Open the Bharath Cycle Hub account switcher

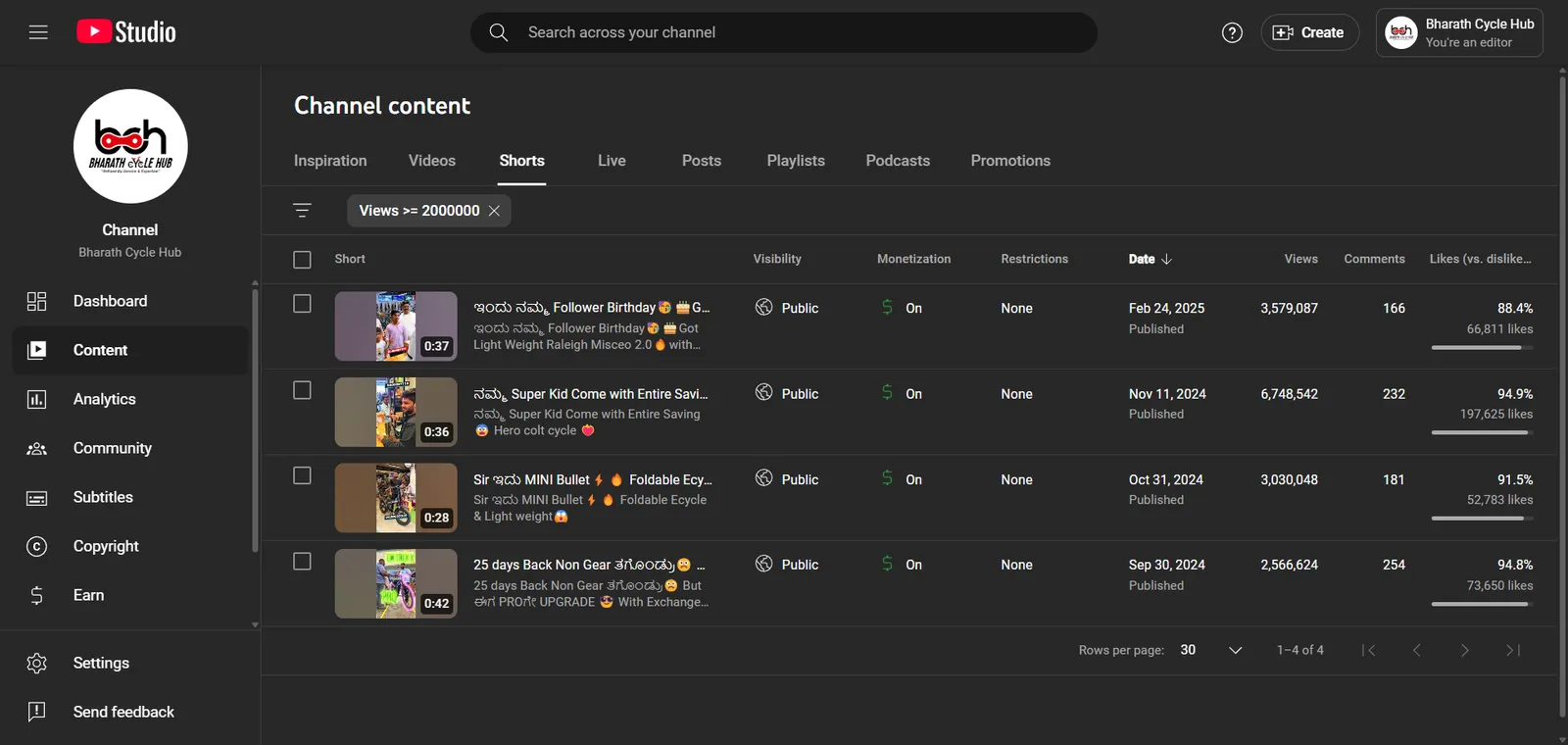(1459, 32)
